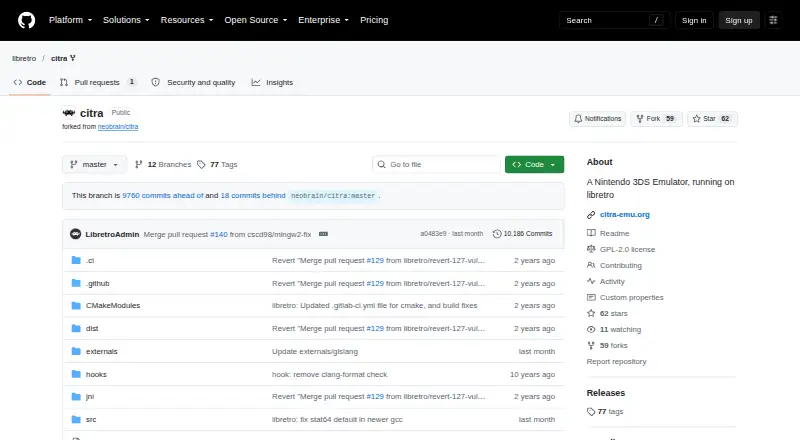Switch to the Pull requests tab
Screen dimensions: 800x440
(97, 82)
